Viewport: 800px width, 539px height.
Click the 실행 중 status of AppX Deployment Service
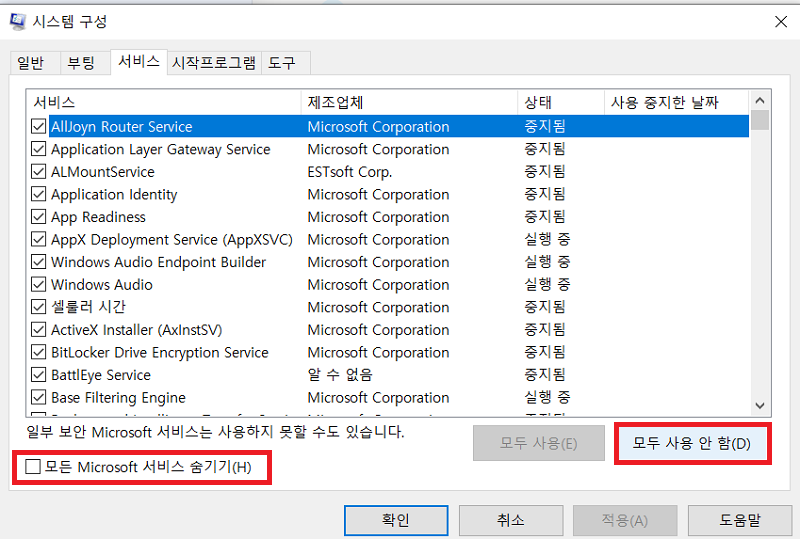(x=547, y=239)
